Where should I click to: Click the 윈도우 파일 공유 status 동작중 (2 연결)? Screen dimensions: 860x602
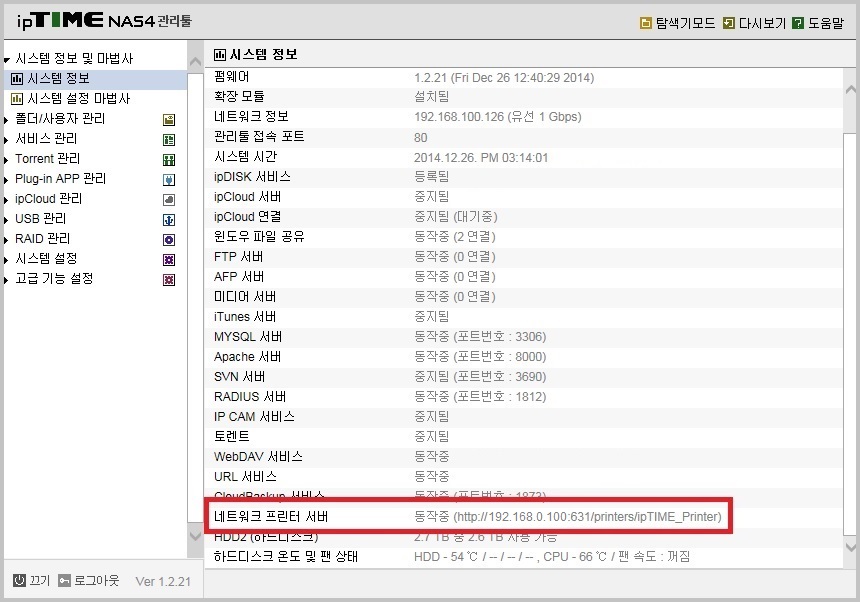pyautogui.click(x=455, y=236)
